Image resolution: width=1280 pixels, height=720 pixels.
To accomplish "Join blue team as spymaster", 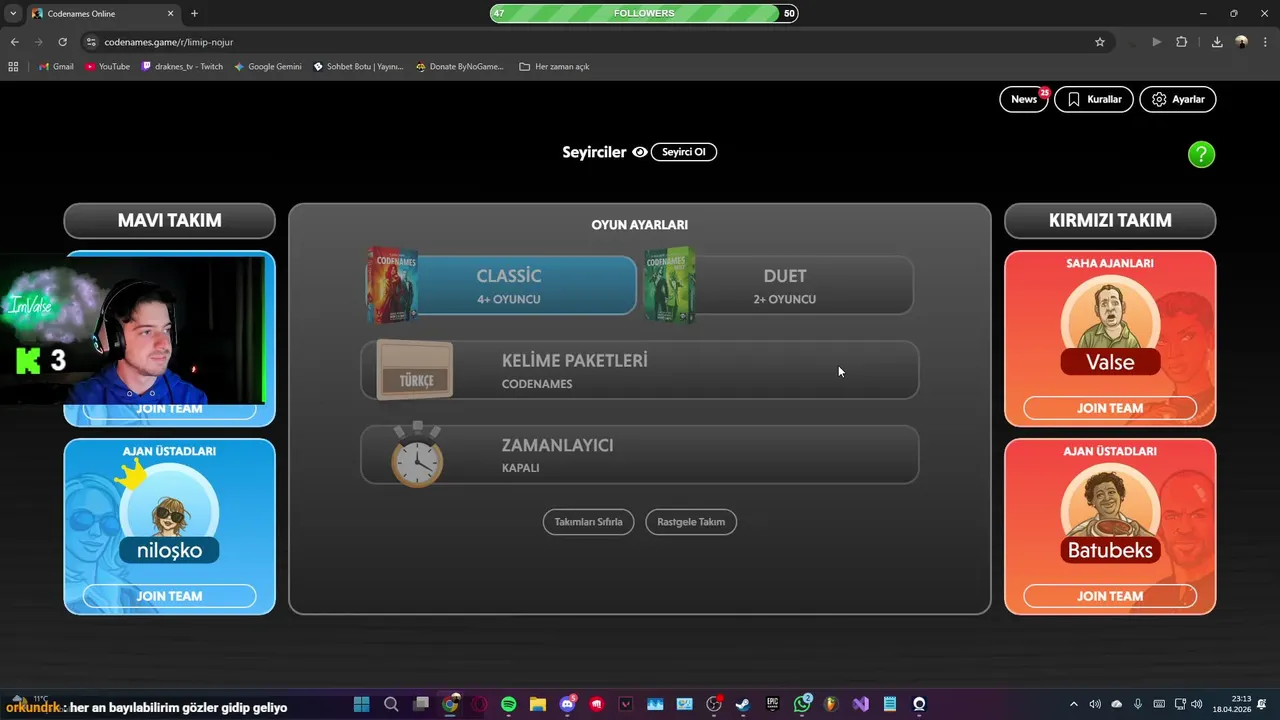I will tap(169, 596).
